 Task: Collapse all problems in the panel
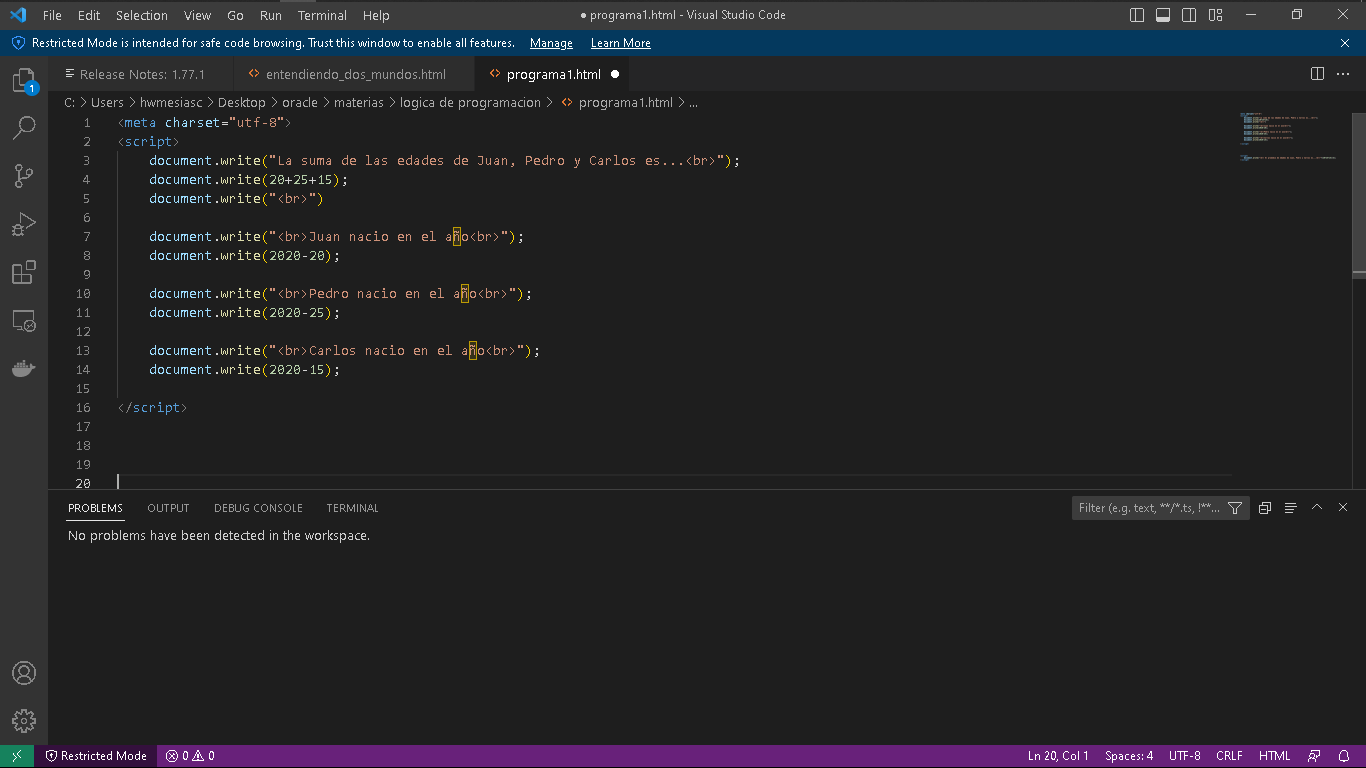(1265, 508)
